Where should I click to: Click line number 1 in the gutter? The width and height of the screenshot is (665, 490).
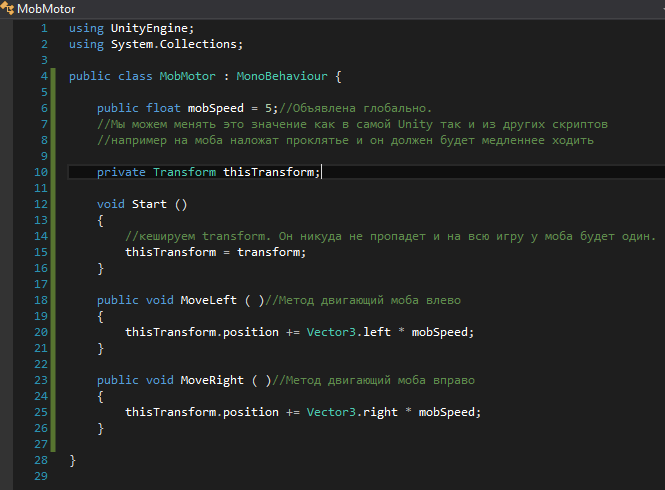(44, 28)
